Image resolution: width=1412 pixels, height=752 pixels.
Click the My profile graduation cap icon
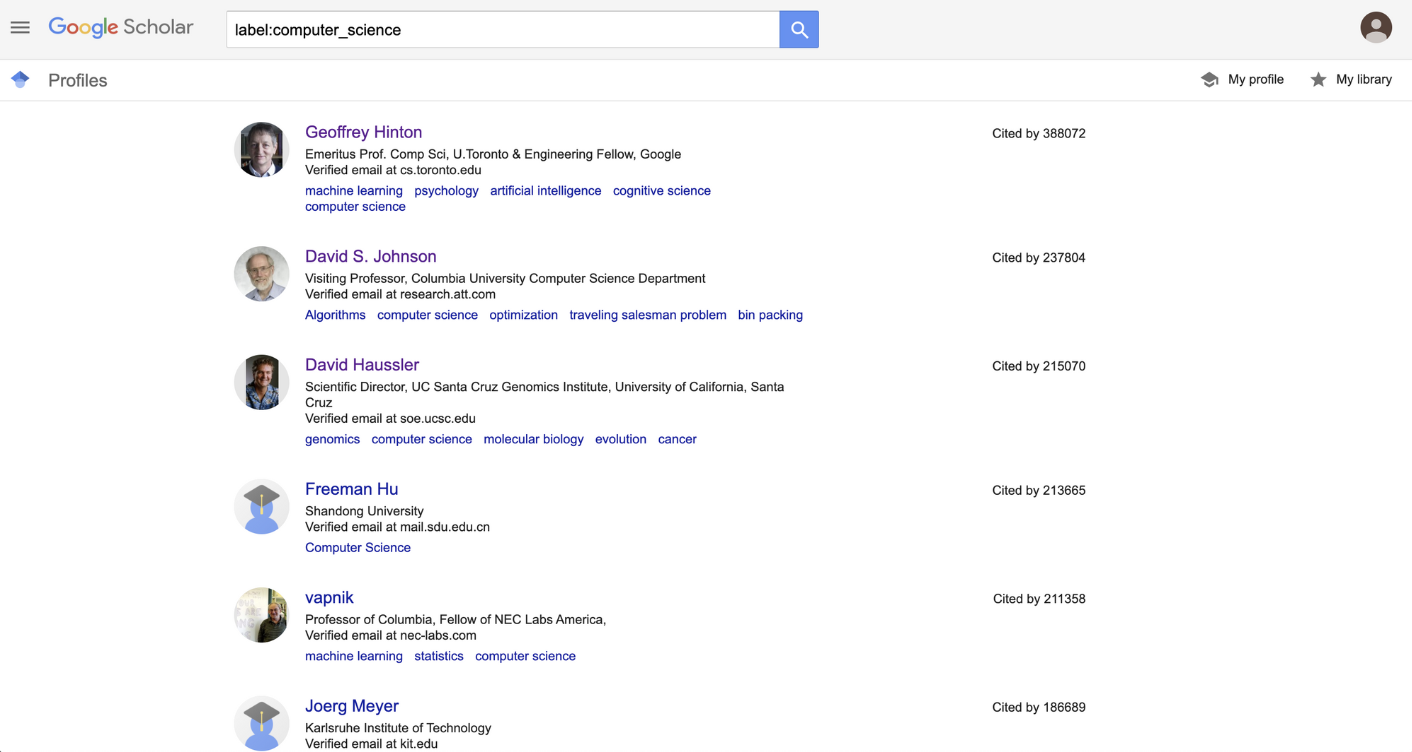[1209, 80]
